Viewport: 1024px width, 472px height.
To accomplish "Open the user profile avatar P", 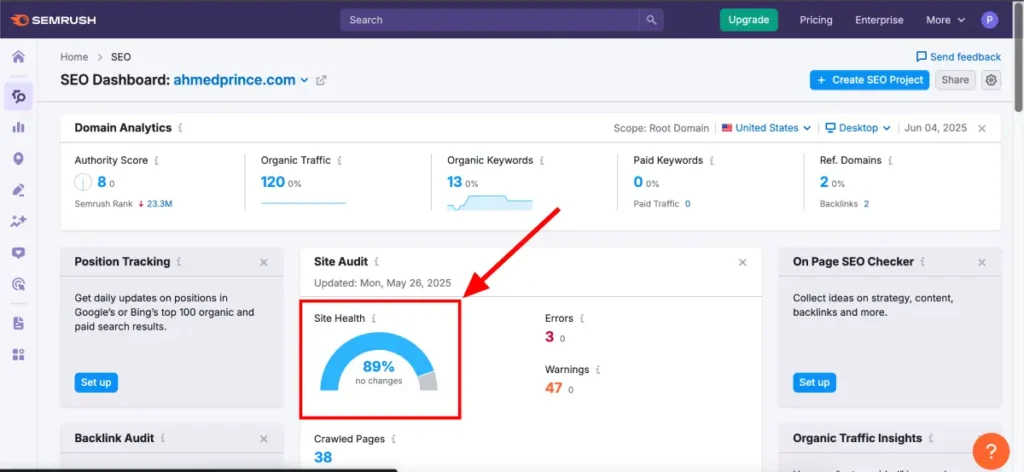I will click(x=989, y=20).
